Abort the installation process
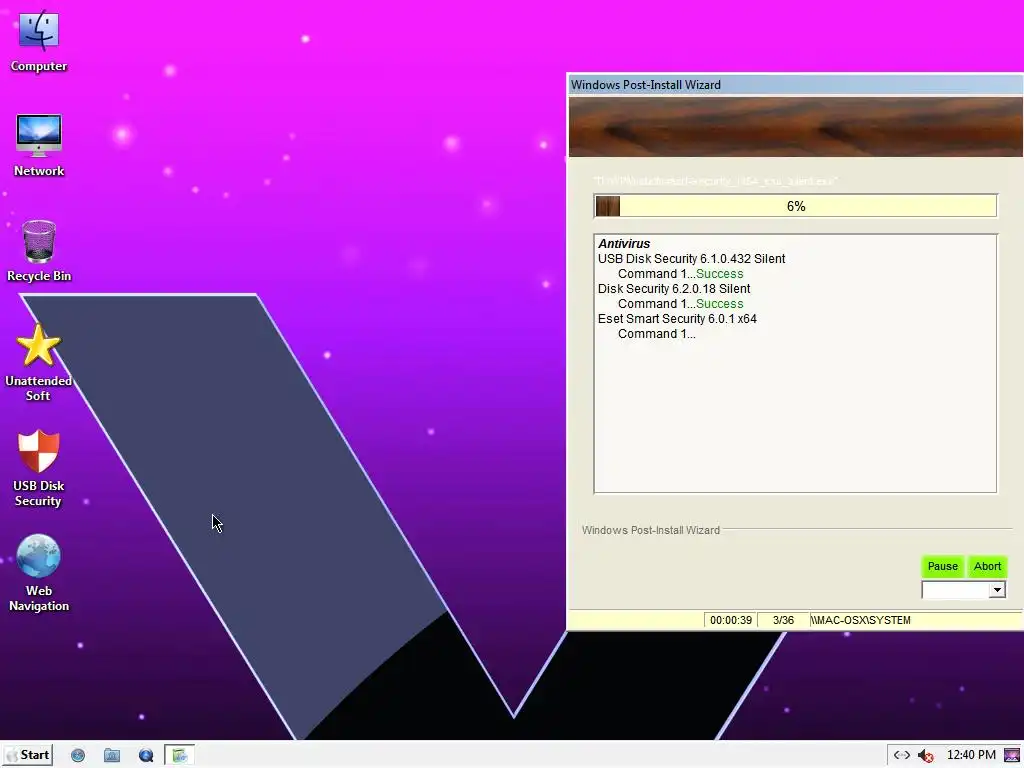Screen dimensions: 1024x768 [x=987, y=566]
